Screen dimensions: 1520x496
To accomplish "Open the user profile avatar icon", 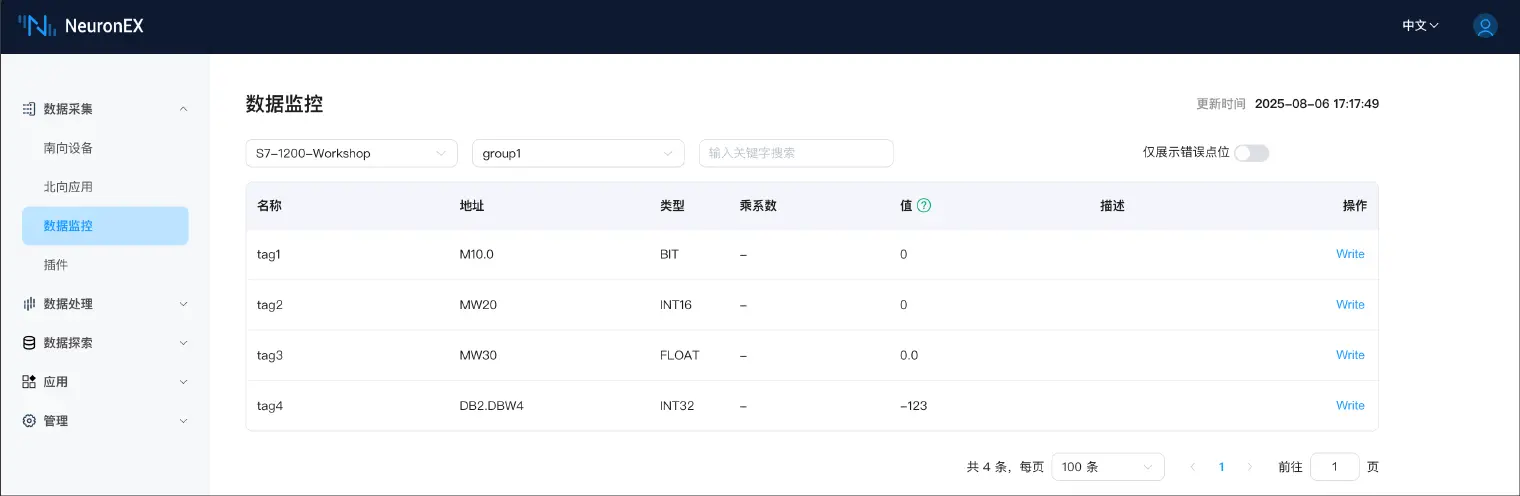I will 1485,26.
